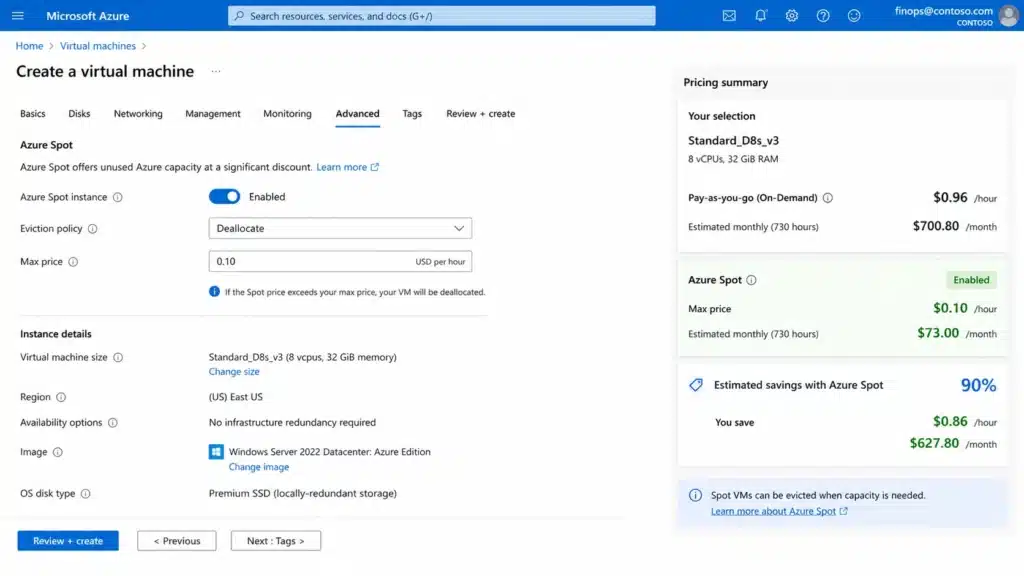Open portal settings gear
This screenshot has width=1024, height=576.
tap(792, 16)
